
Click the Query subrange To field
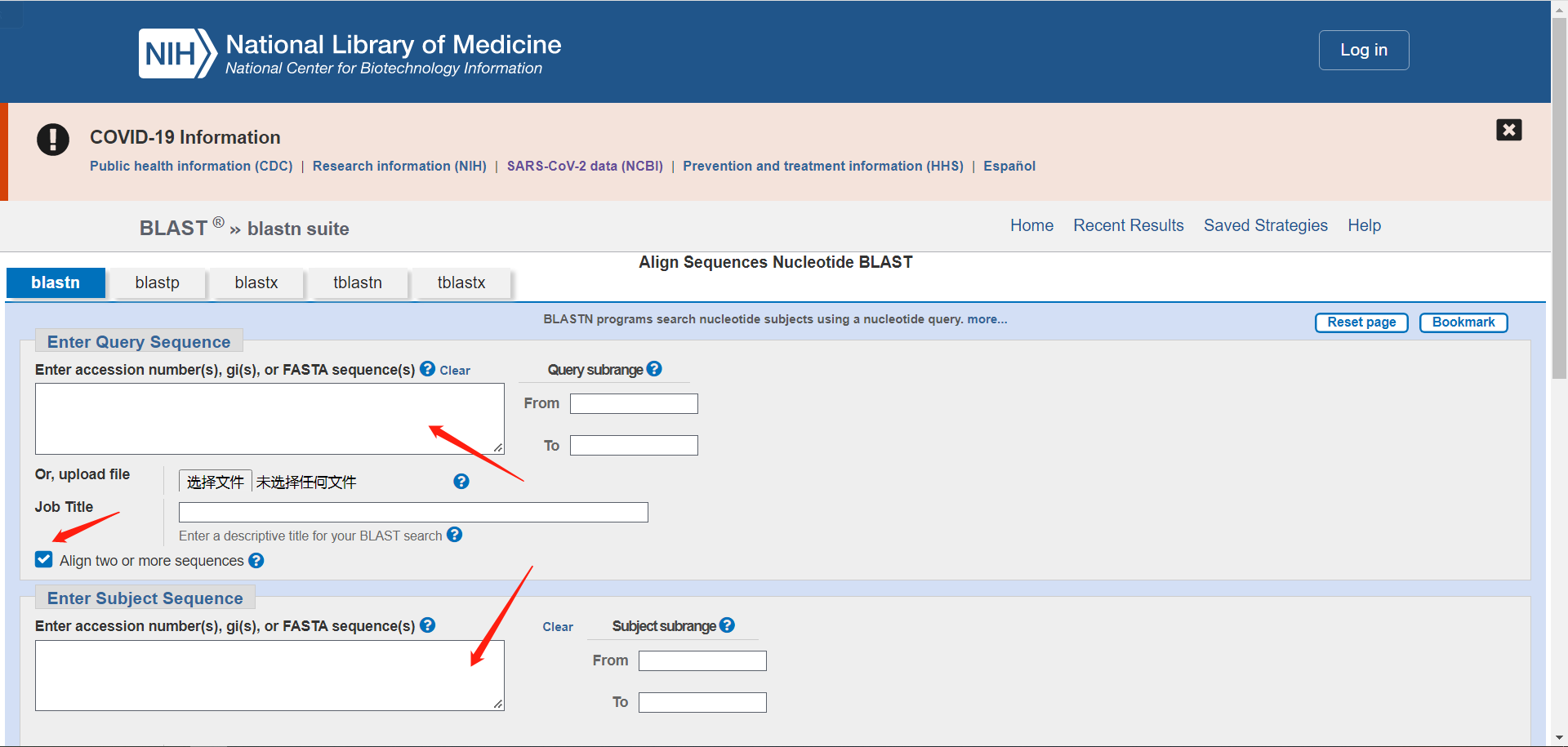[x=634, y=445]
